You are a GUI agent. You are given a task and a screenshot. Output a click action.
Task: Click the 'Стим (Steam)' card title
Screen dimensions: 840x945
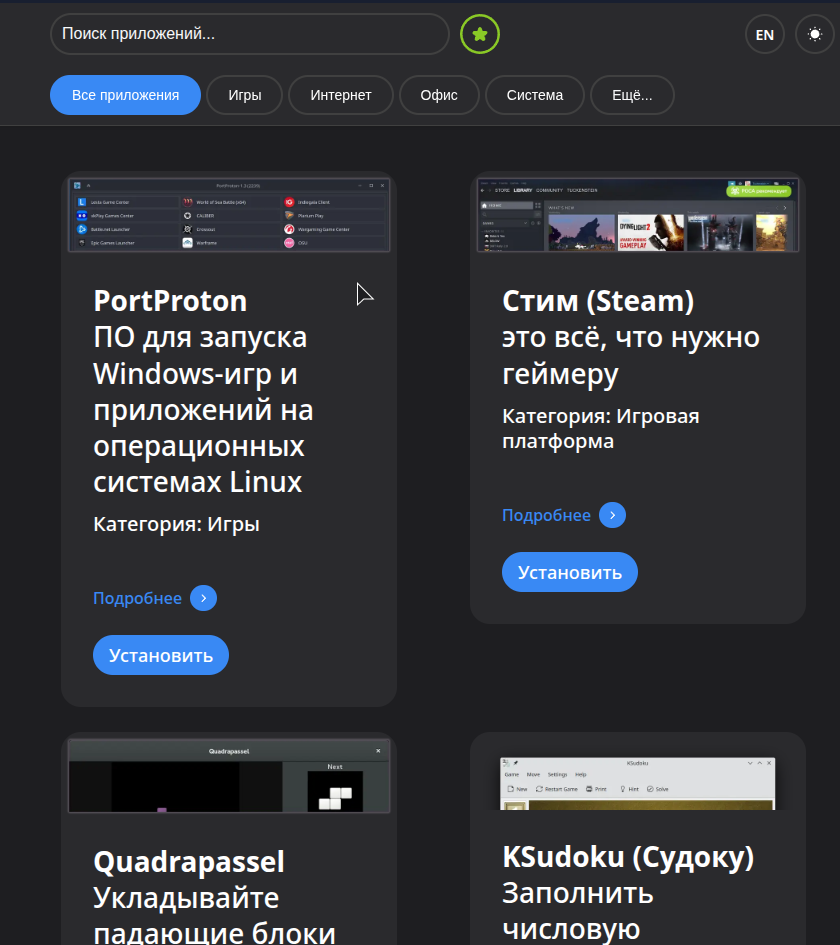click(598, 301)
